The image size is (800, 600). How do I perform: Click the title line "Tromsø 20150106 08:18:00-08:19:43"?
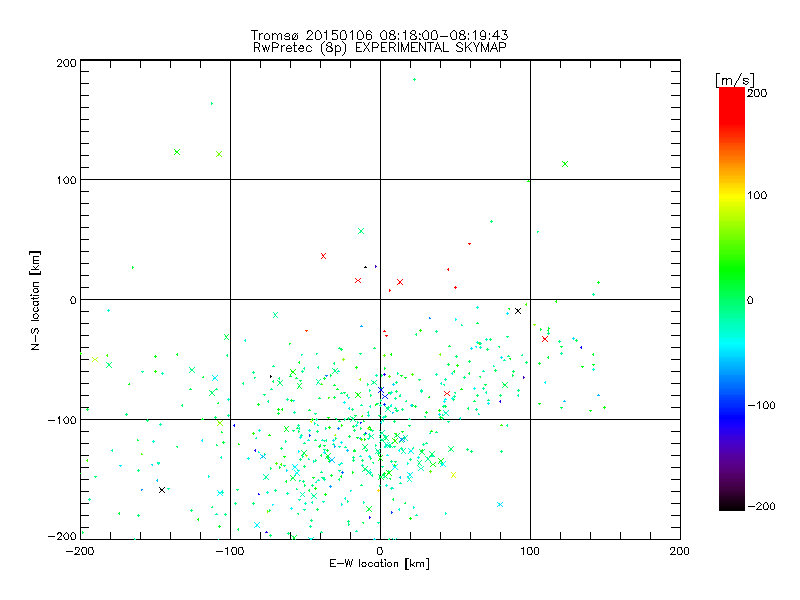click(x=379, y=35)
